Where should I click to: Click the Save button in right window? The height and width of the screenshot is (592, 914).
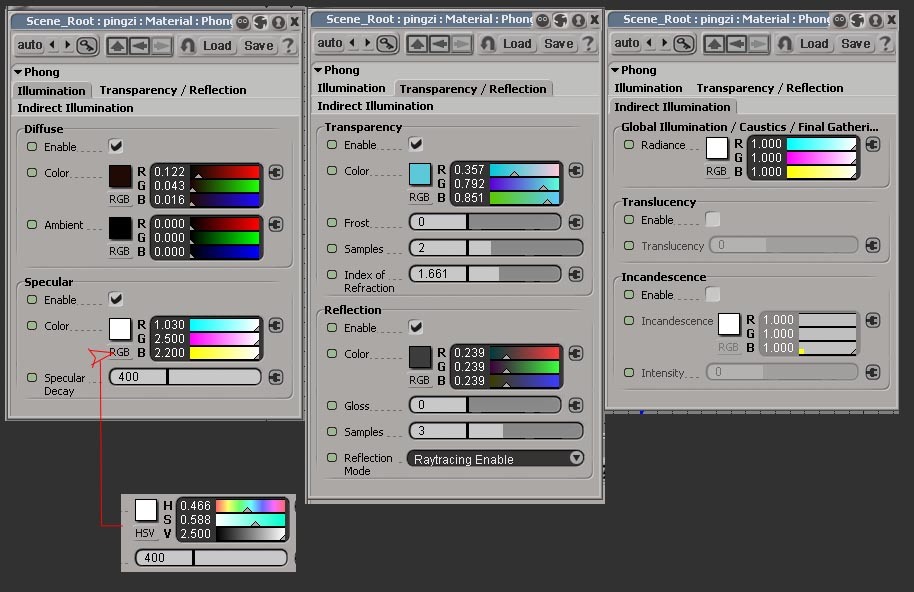[x=856, y=44]
